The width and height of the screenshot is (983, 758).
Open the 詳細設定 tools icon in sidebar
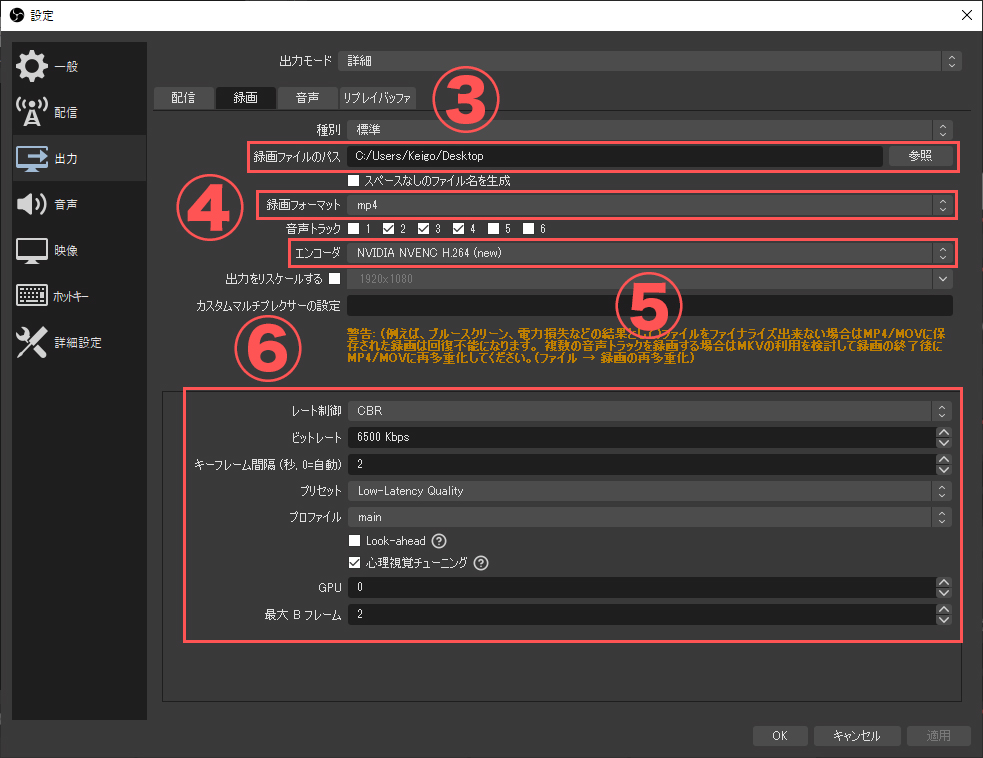coord(31,342)
